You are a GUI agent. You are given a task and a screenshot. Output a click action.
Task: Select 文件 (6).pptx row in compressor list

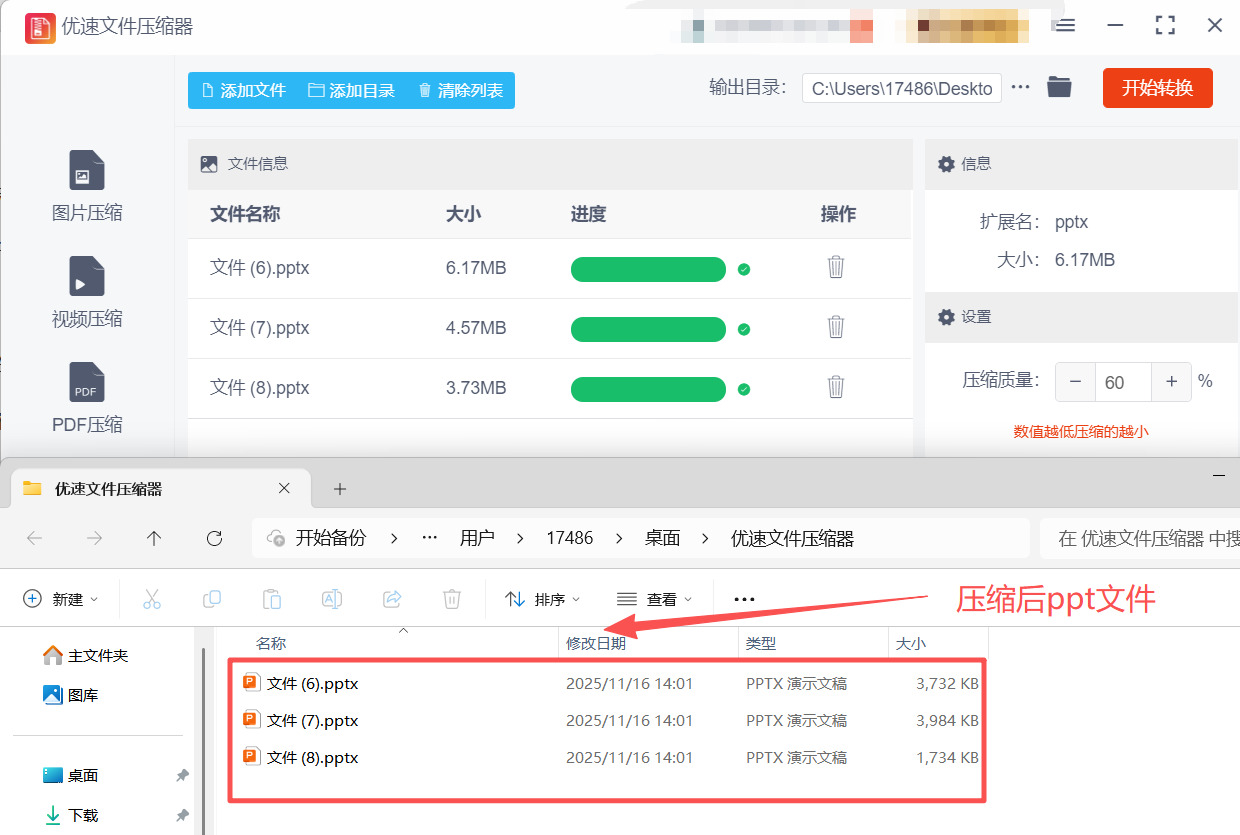click(x=550, y=268)
